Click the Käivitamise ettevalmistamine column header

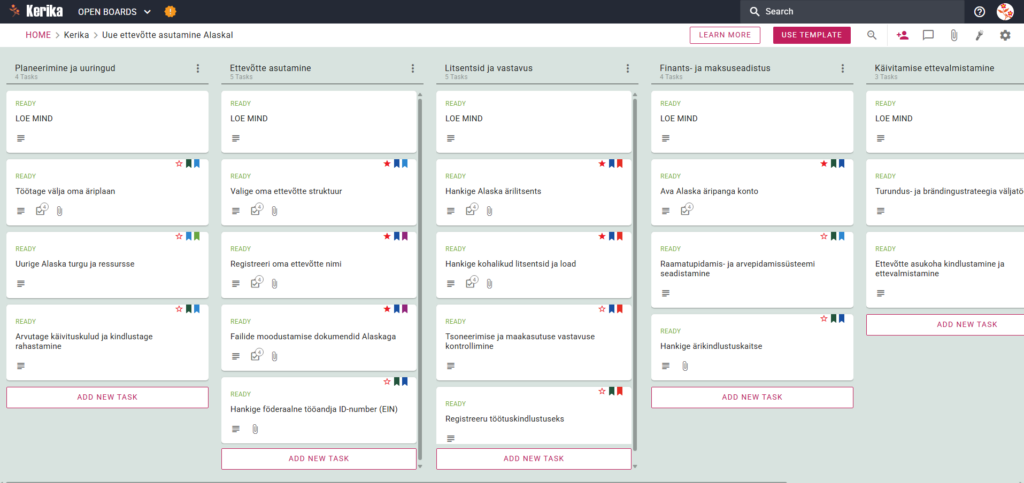point(934,68)
